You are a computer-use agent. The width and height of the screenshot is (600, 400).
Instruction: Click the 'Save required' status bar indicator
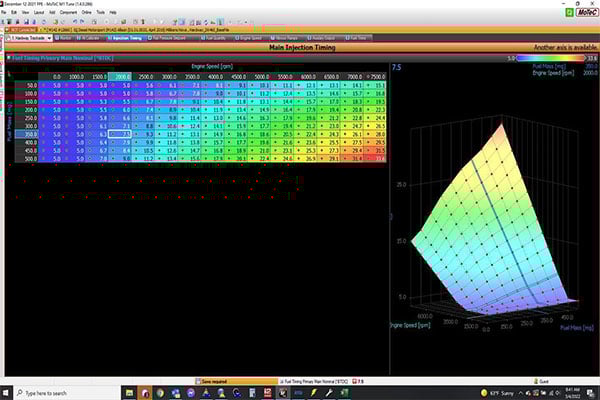click(236, 381)
